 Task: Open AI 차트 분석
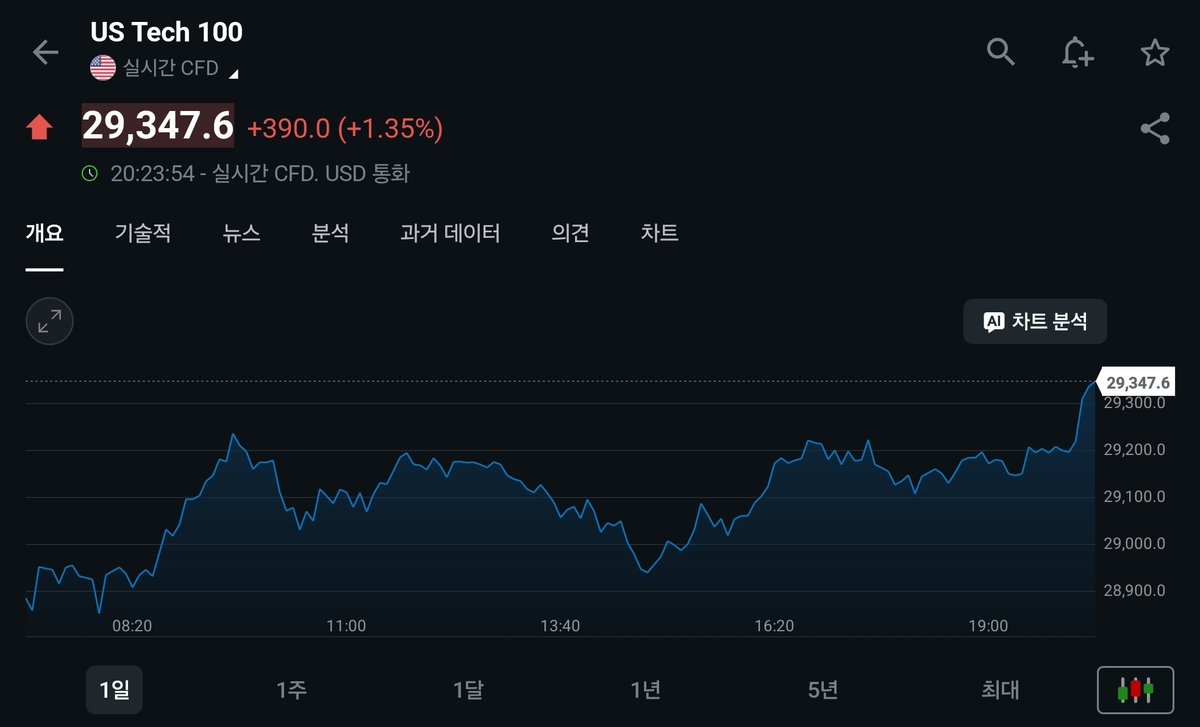[1035, 321]
